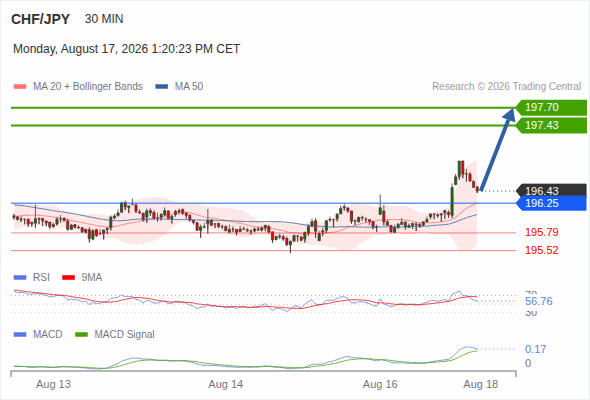
Task: Open the Research Trading Central copyright text
Action: pyautogui.click(x=506, y=87)
